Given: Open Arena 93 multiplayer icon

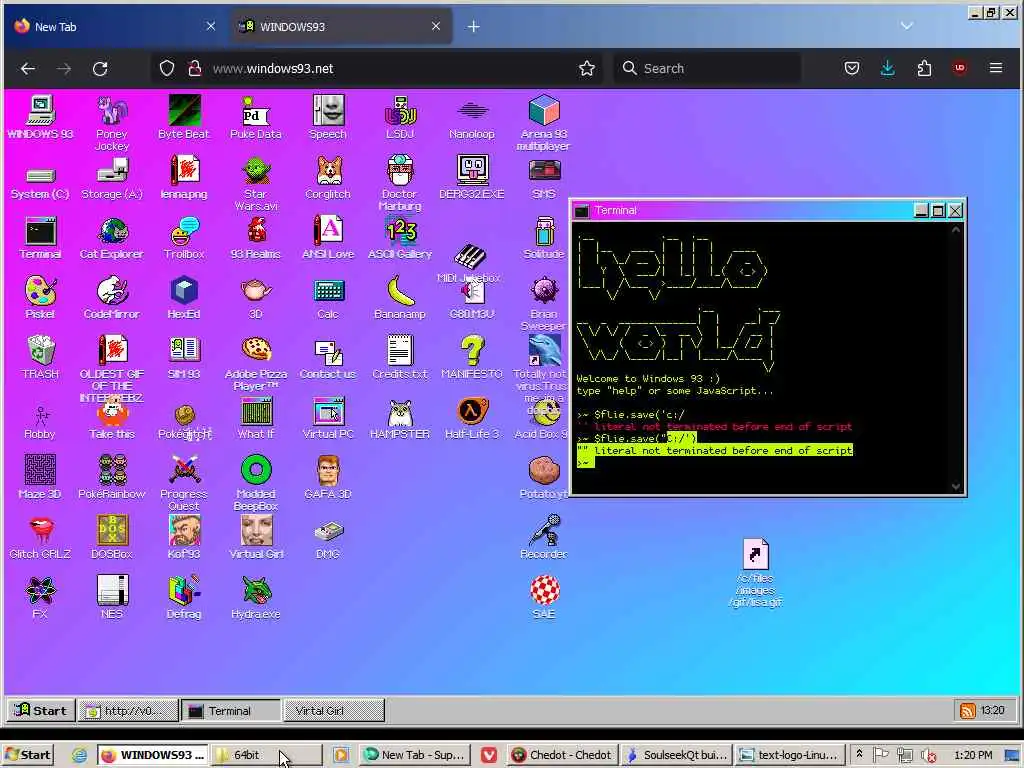Looking at the screenshot, I should 543,123.
